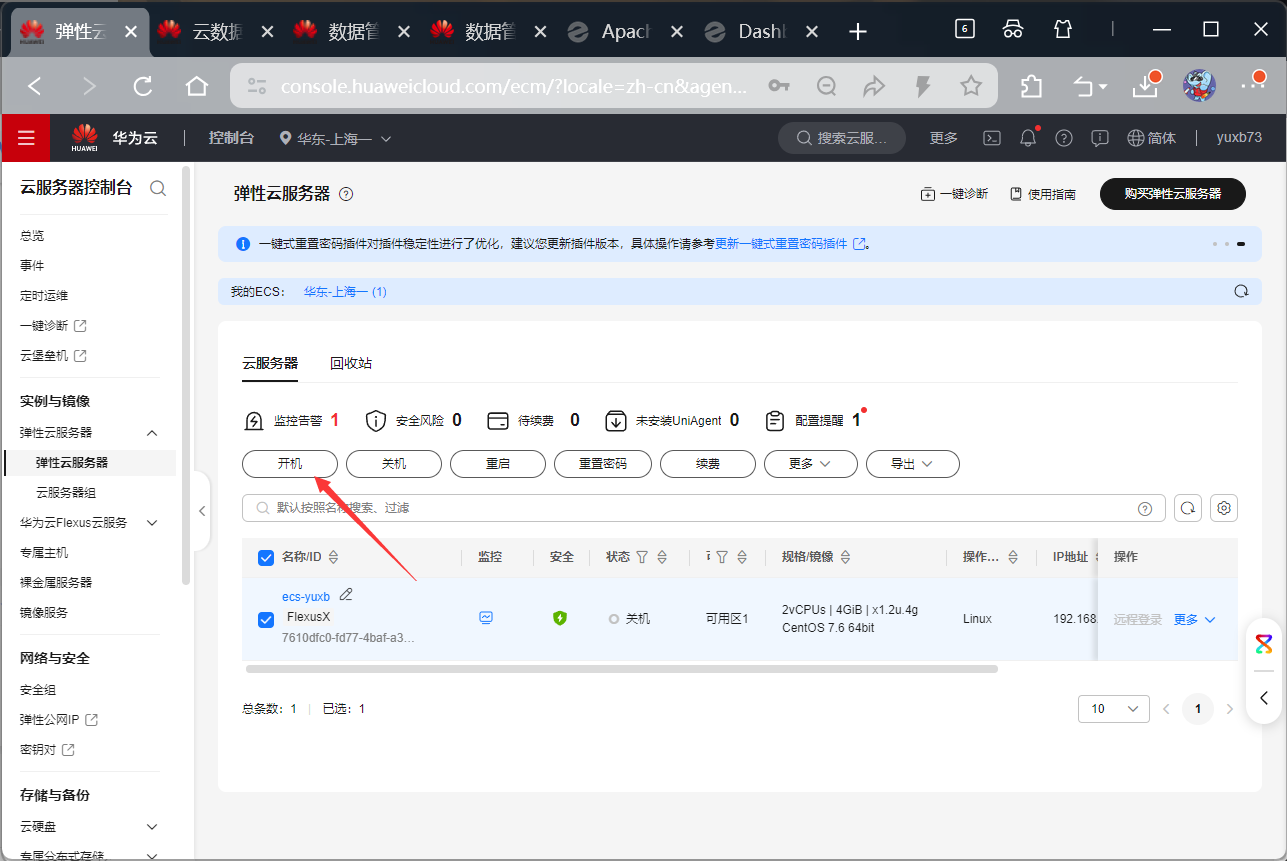The image size is (1287, 861).
Task: Click the sidebar search magnifier icon
Action: (x=158, y=188)
